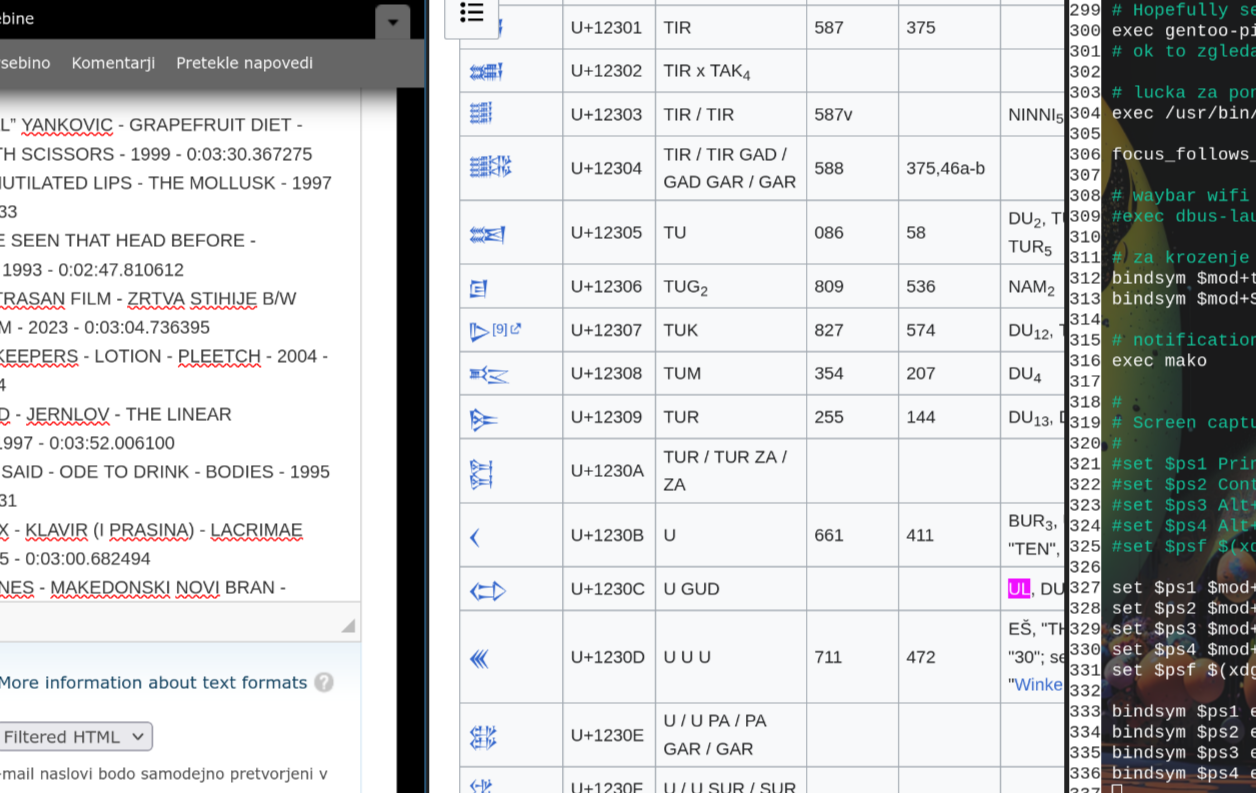
Task: Follow More information about text formats link
Action: coord(153,683)
